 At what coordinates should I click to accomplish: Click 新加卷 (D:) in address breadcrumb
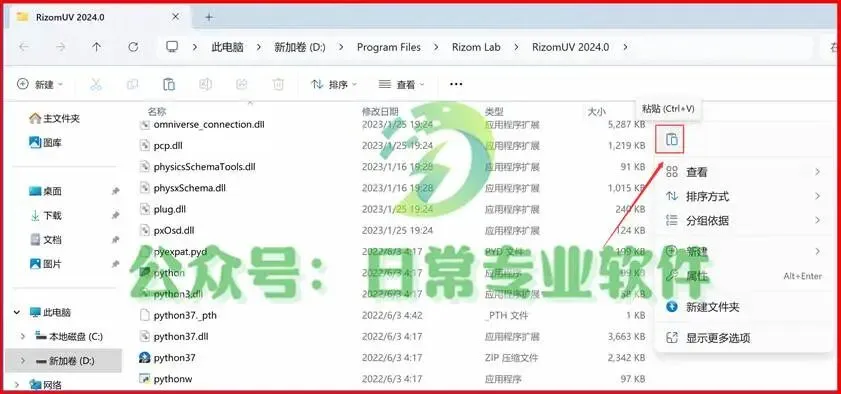(x=300, y=47)
